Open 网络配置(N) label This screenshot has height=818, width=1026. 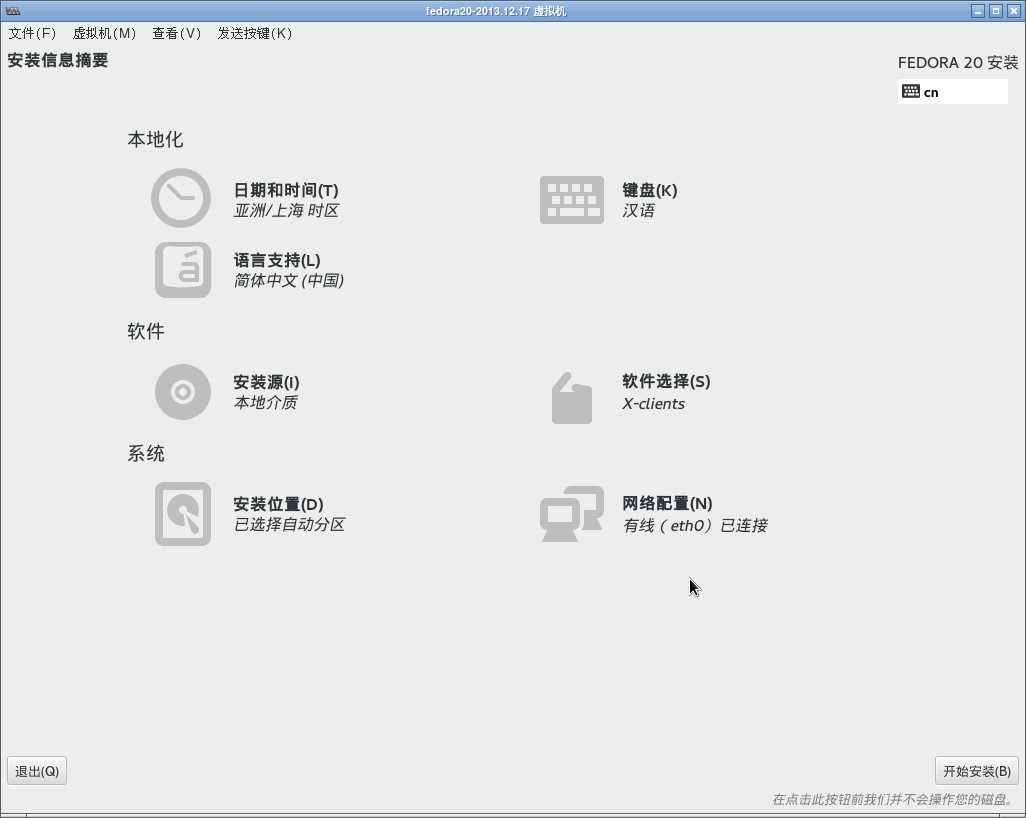[667, 503]
